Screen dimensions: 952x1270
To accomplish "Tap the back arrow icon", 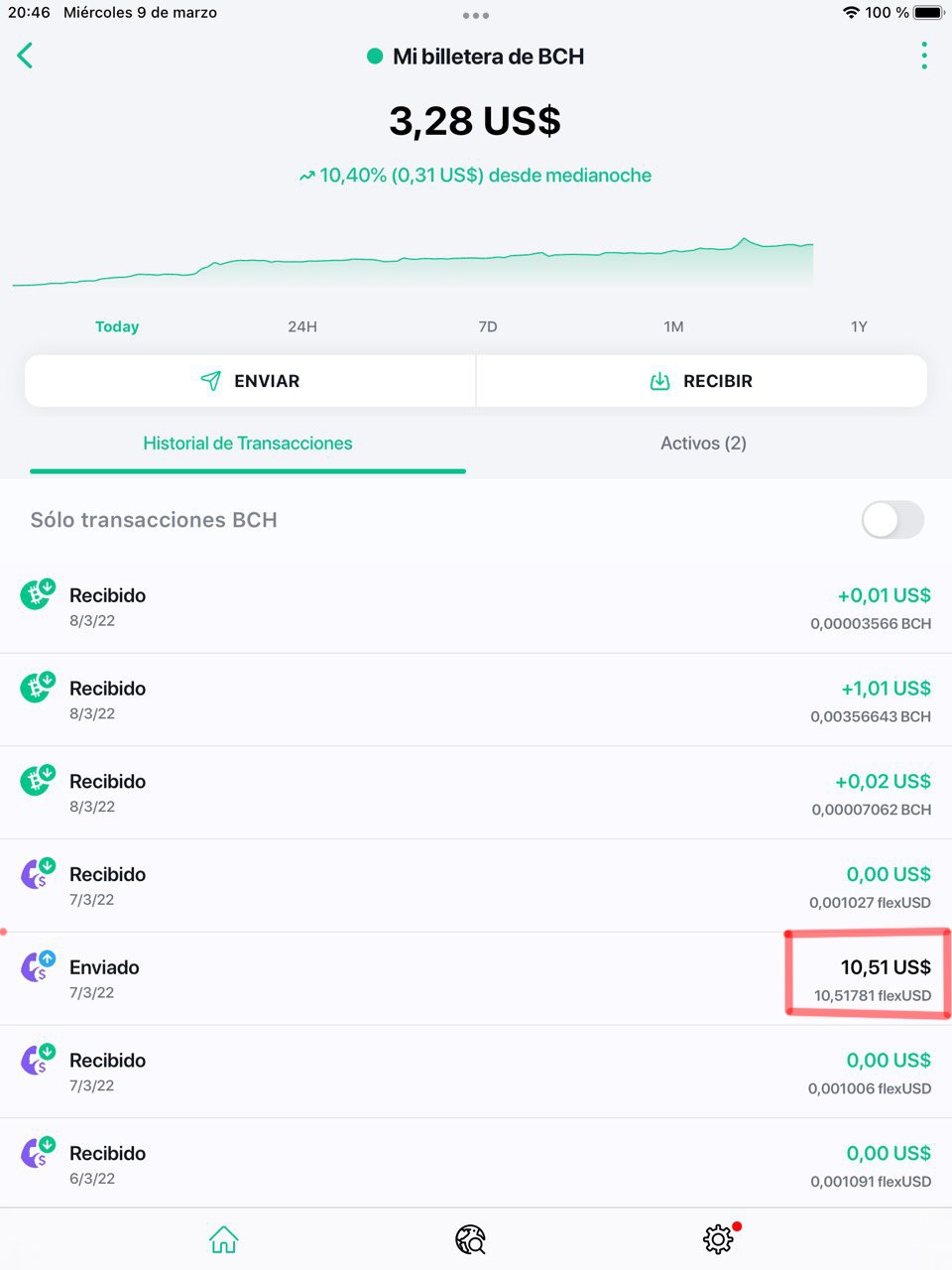I will [x=26, y=56].
